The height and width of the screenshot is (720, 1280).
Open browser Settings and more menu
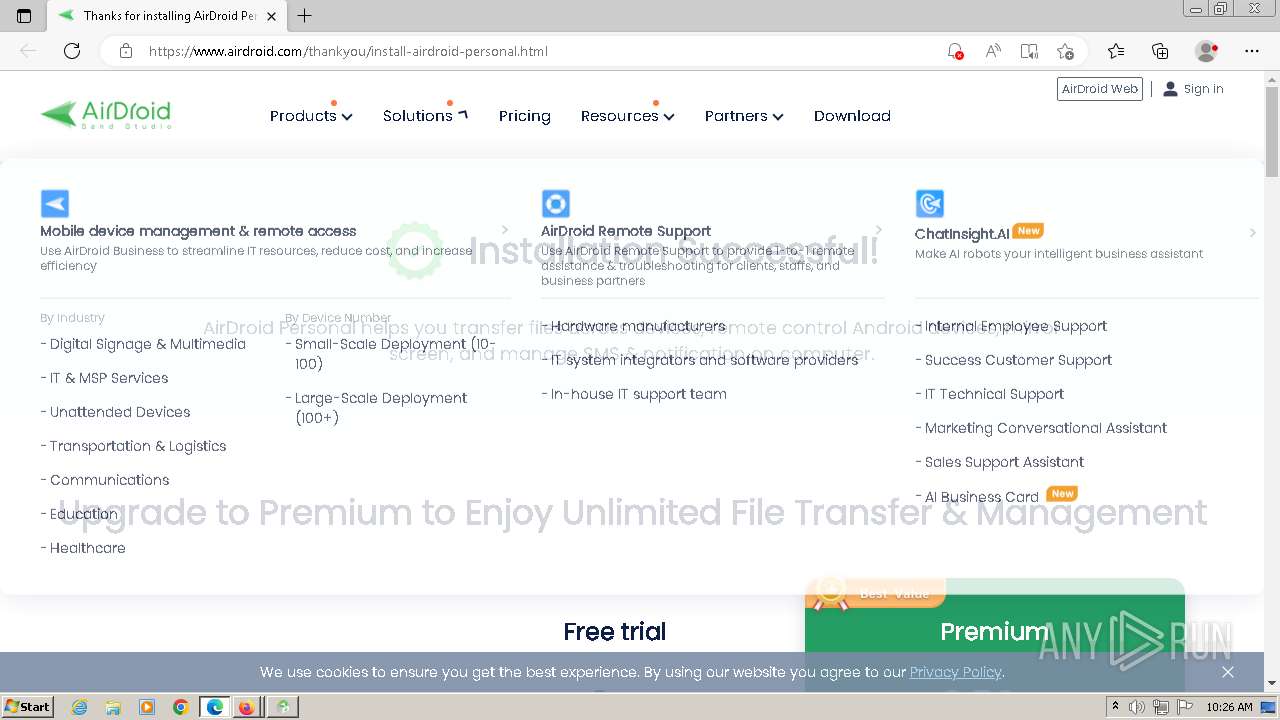[x=1252, y=51]
